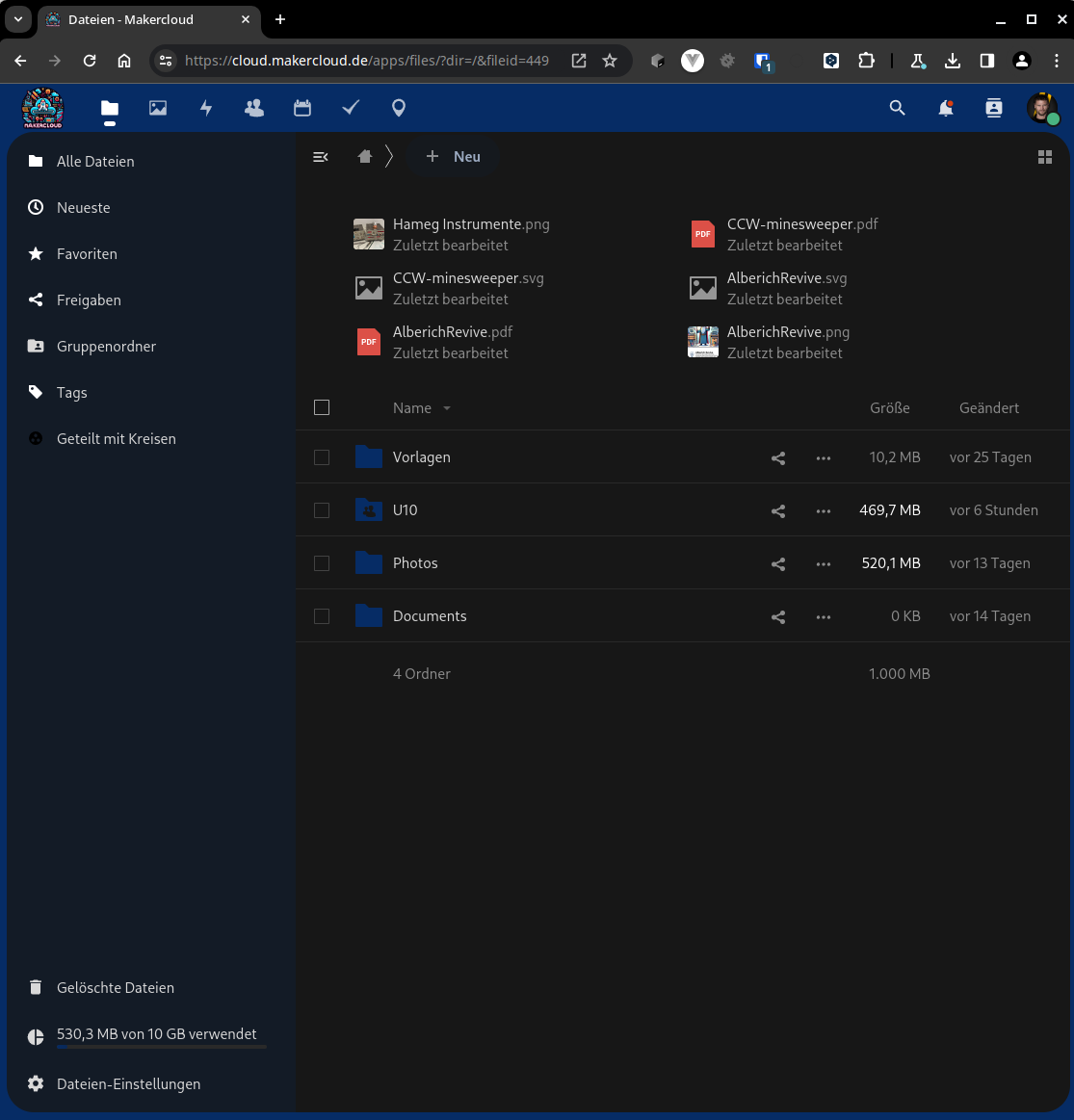Check the Vorlagen folder checkbox
The width and height of the screenshot is (1074, 1120).
[322, 457]
